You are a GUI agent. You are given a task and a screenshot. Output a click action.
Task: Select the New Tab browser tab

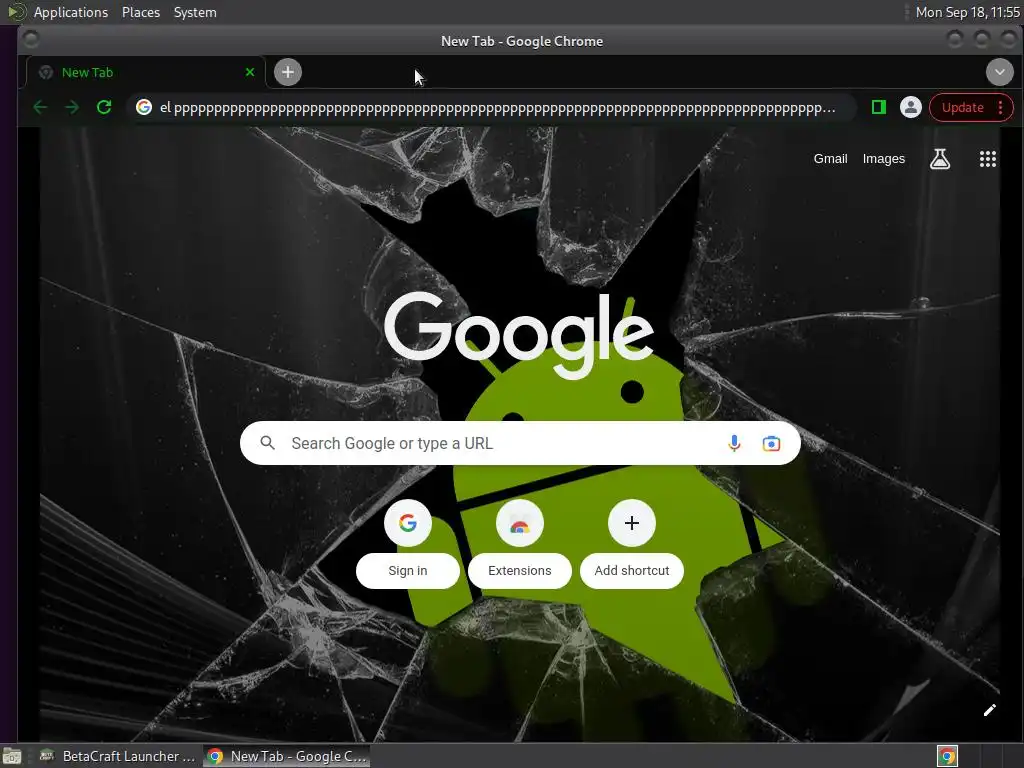coord(146,72)
